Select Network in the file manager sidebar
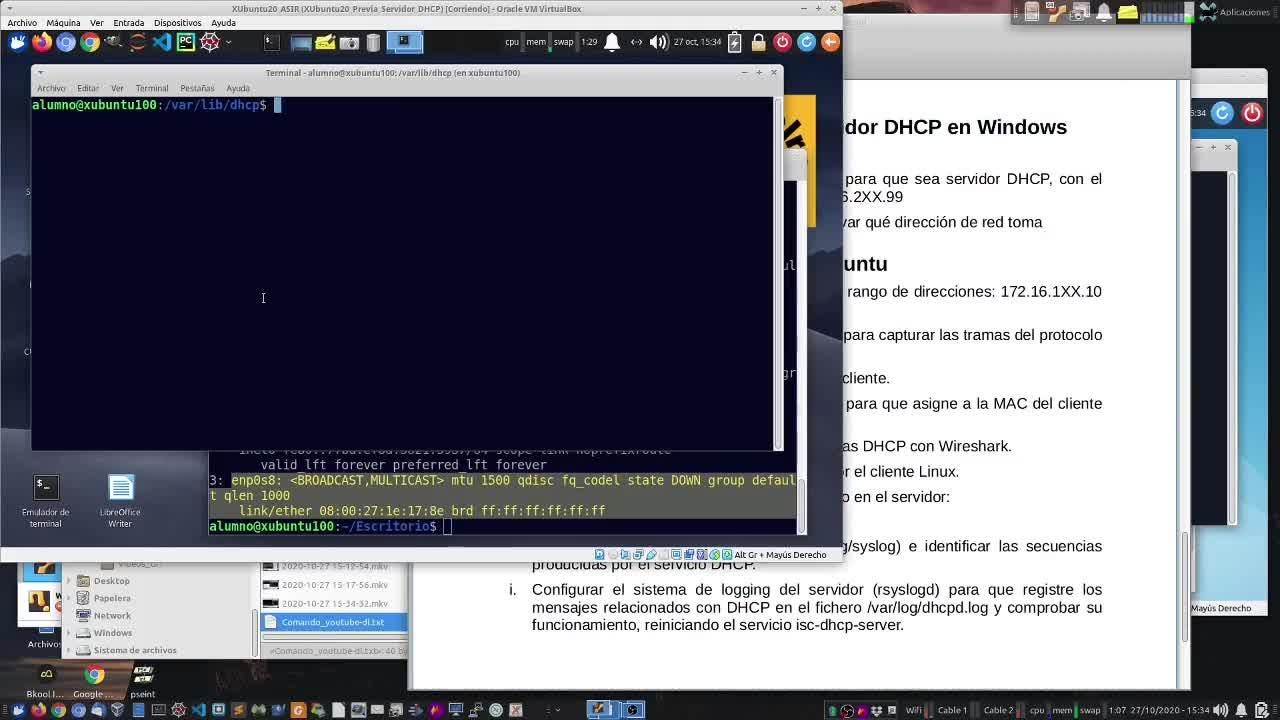 111,616
